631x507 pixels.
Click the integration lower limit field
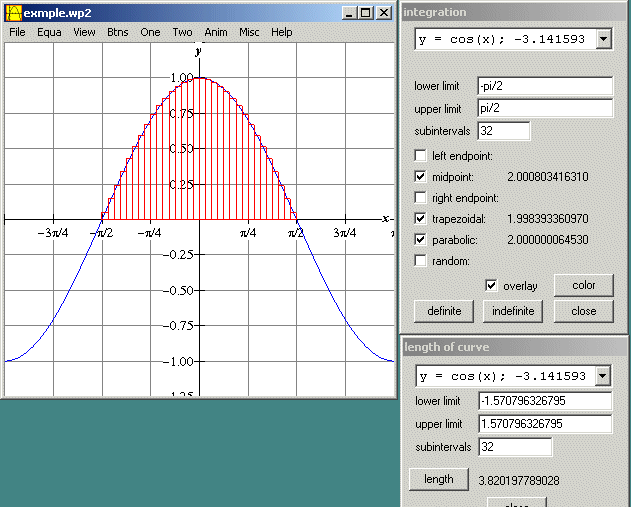click(544, 87)
